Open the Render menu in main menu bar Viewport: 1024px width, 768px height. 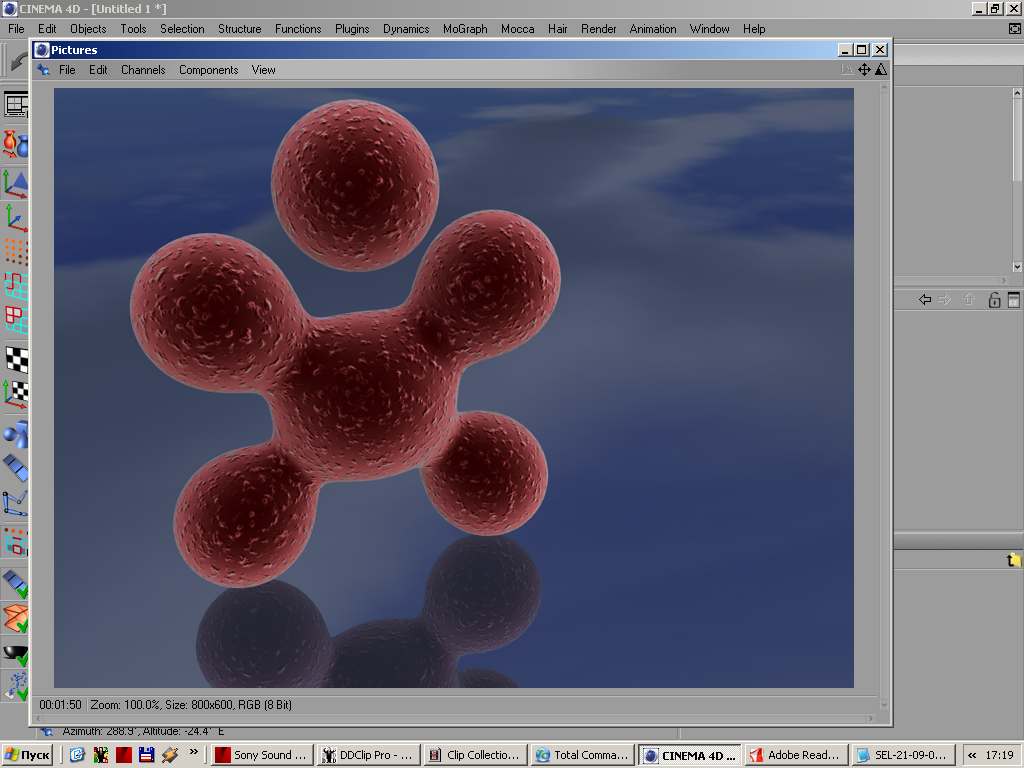(598, 29)
